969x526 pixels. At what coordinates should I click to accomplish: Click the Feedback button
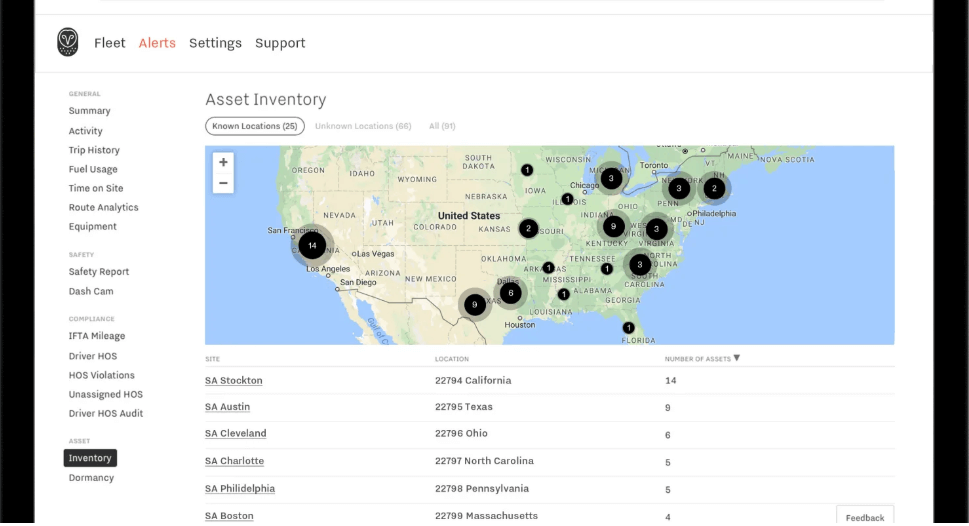[x=865, y=517]
